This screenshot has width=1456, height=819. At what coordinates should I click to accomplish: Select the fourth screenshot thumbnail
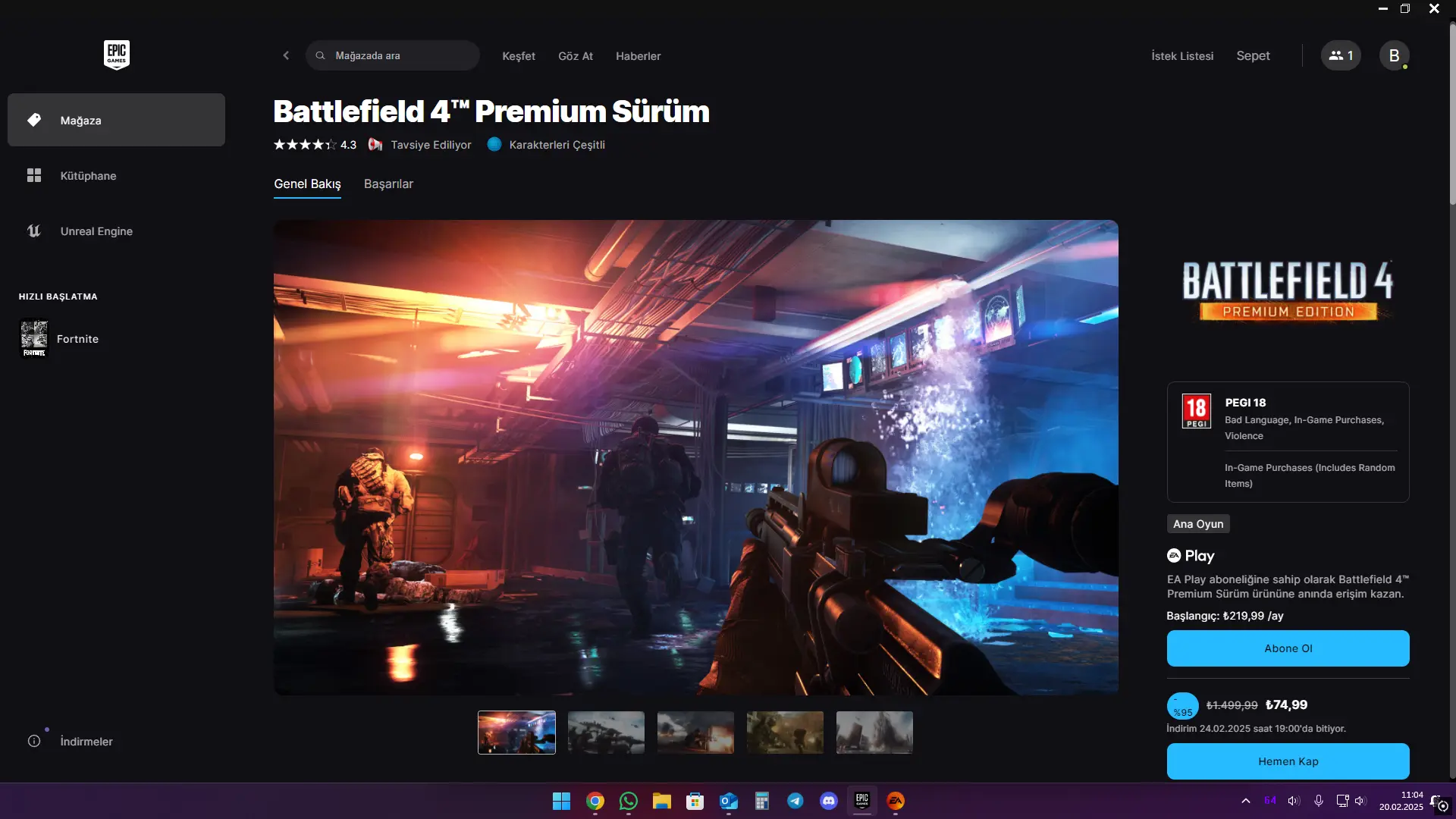tap(785, 733)
